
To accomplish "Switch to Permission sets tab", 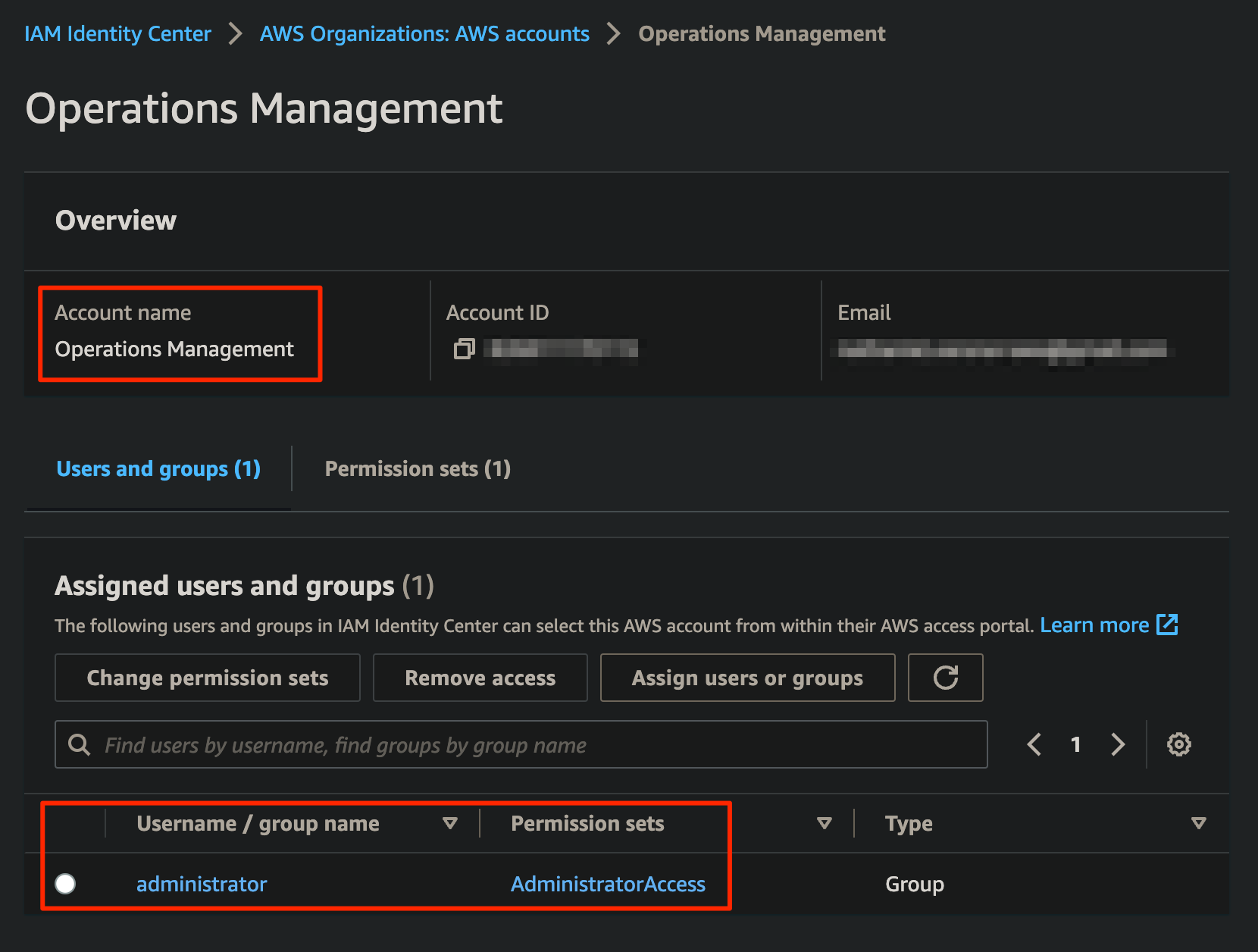I will click(x=418, y=469).
